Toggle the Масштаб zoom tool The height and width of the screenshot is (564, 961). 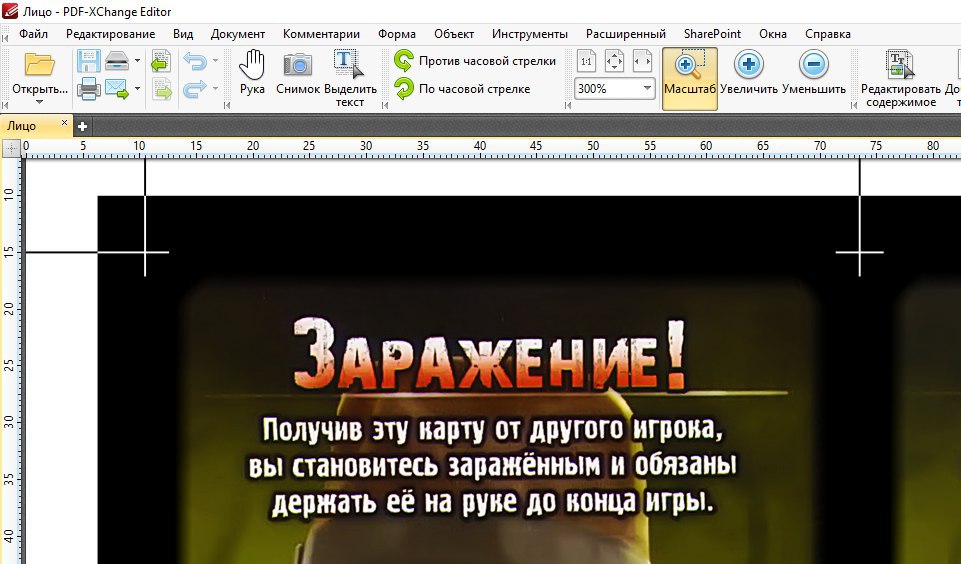(x=689, y=78)
